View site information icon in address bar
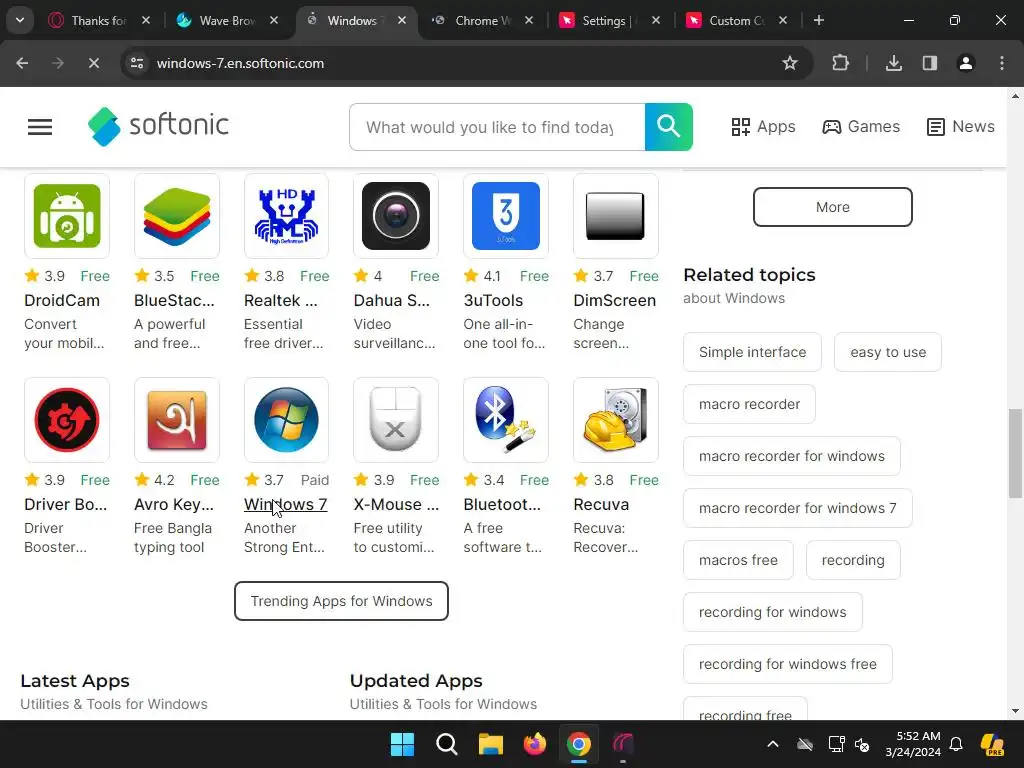Viewport: 1024px width, 768px height. tap(137, 63)
